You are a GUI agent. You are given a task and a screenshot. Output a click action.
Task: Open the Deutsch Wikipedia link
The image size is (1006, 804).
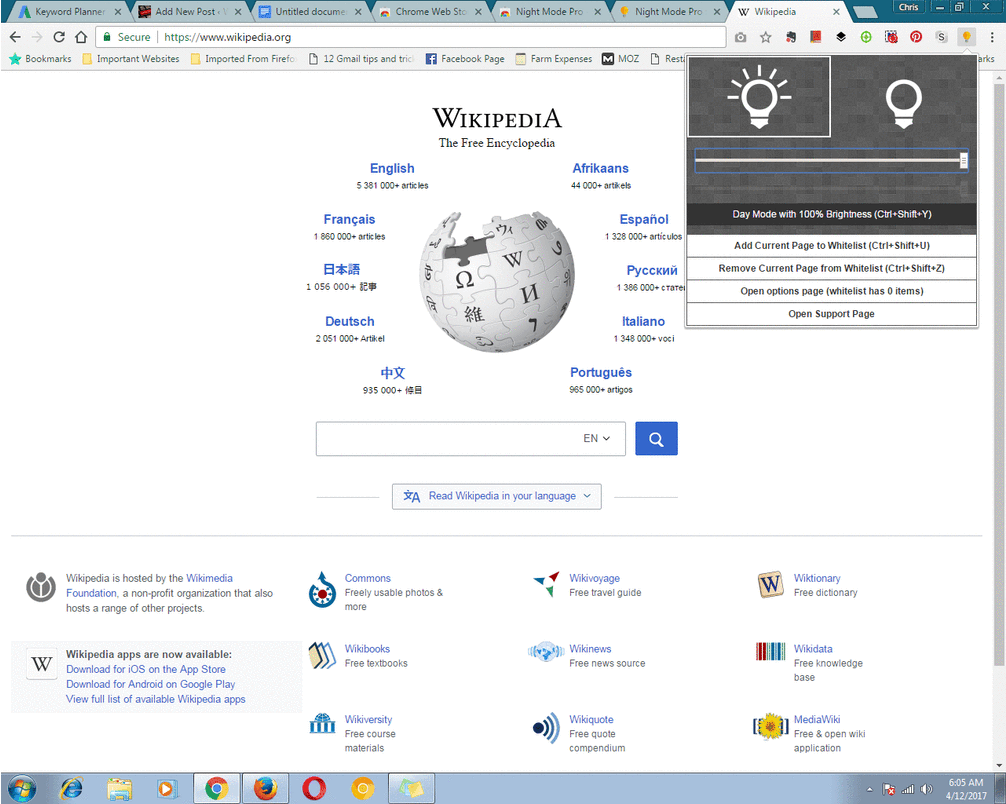click(x=350, y=321)
